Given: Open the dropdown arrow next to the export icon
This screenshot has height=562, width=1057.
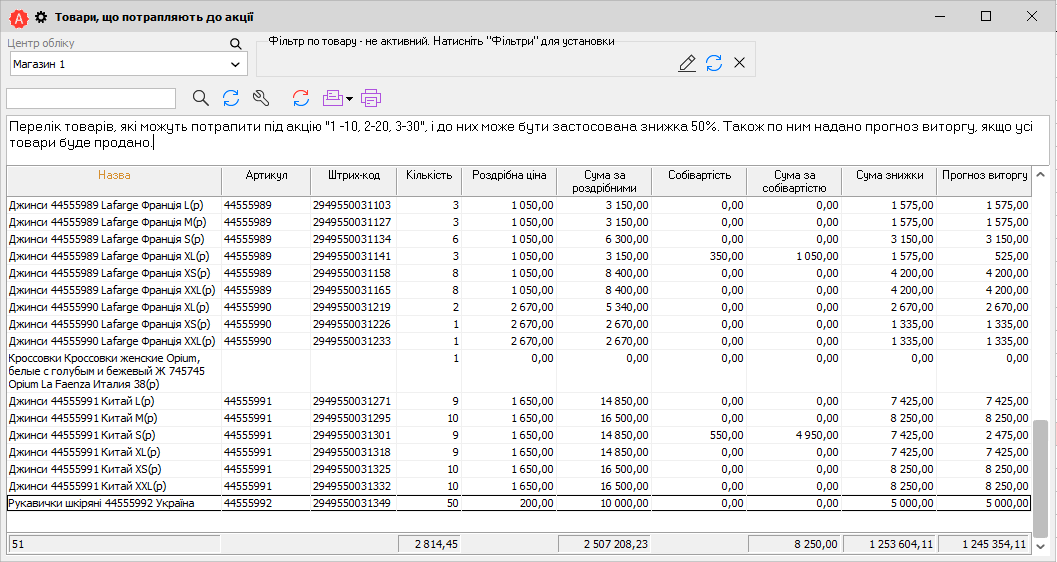Looking at the screenshot, I should pyautogui.click(x=349, y=98).
